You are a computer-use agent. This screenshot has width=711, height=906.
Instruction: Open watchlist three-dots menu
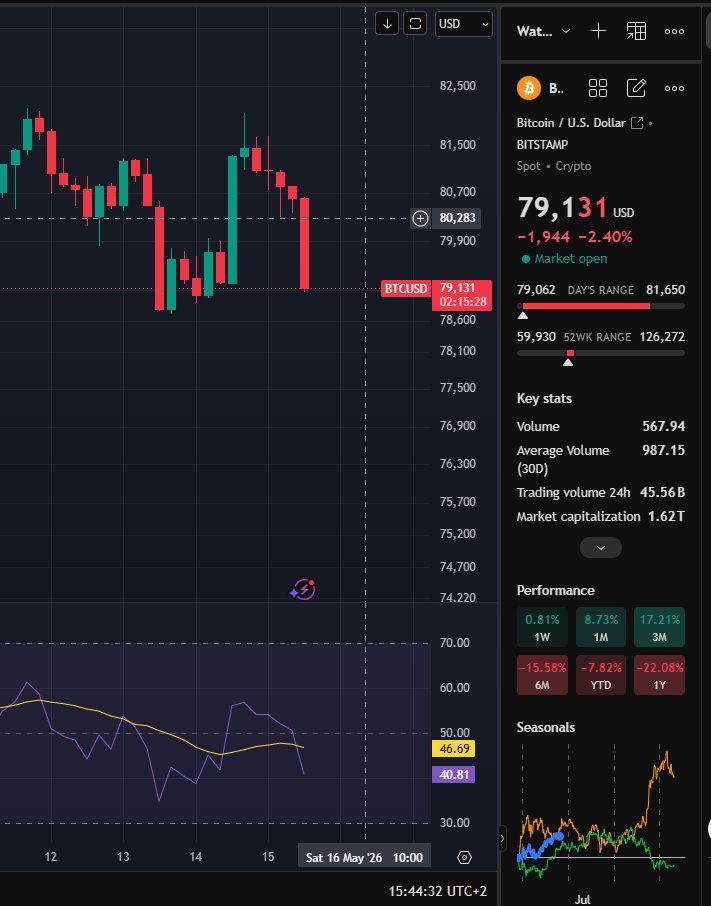(674, 31)
